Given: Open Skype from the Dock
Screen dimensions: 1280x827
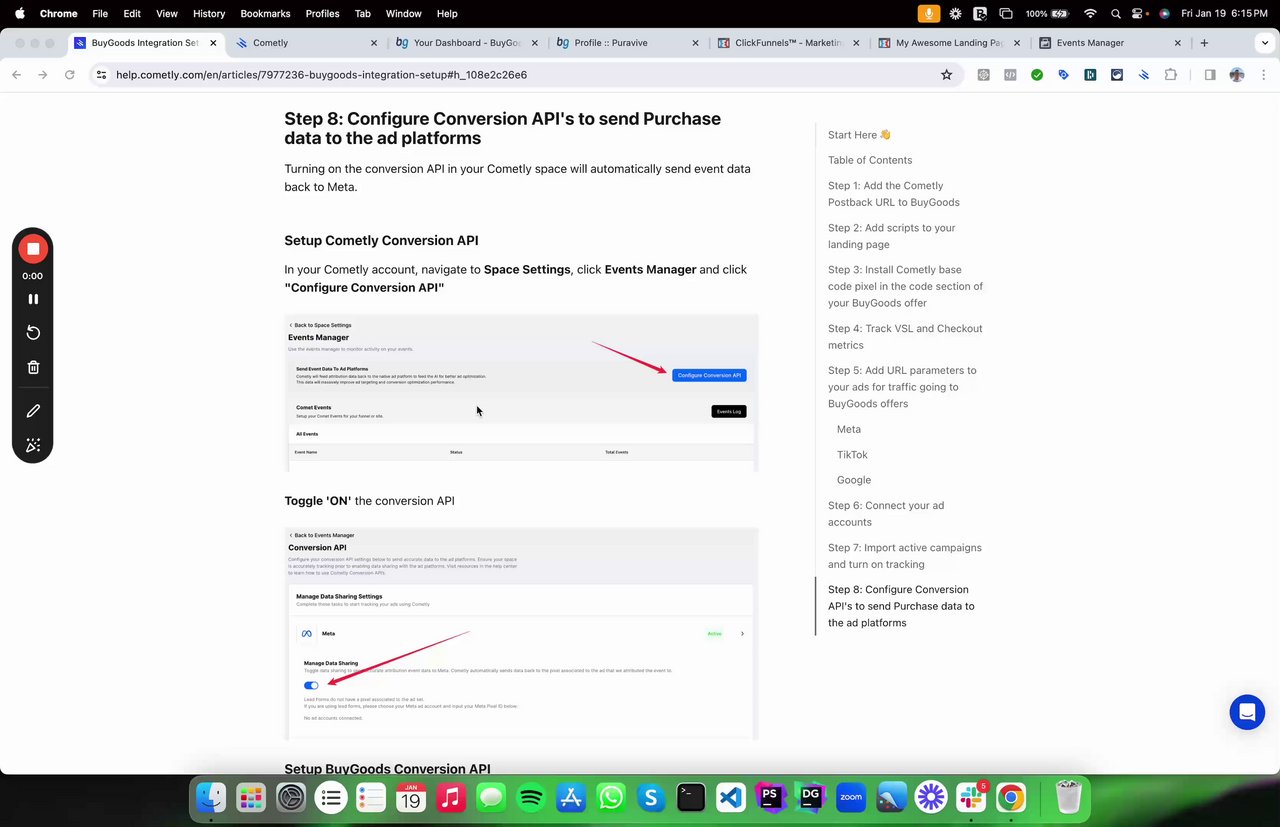Looking at the screenshot, I should coord(651,797).
